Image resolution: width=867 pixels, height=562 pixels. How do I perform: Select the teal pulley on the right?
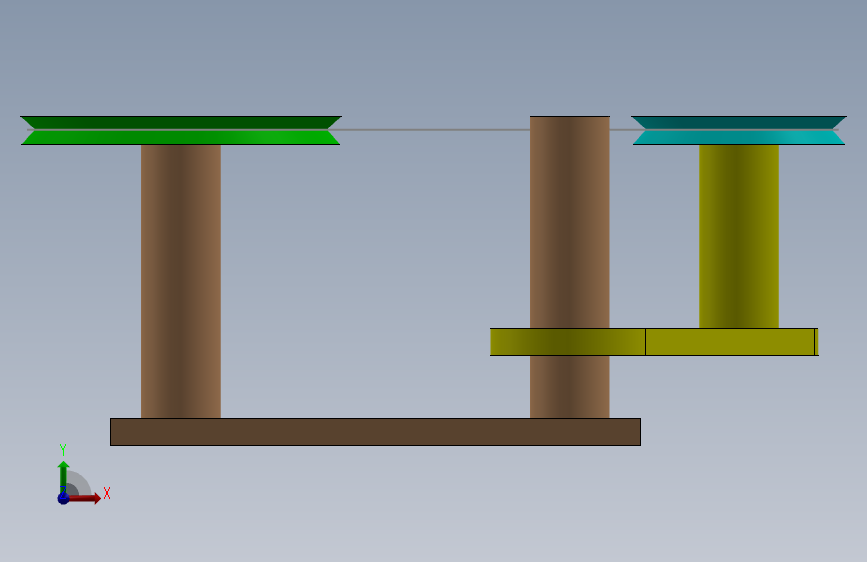click(x=739, y=131)
